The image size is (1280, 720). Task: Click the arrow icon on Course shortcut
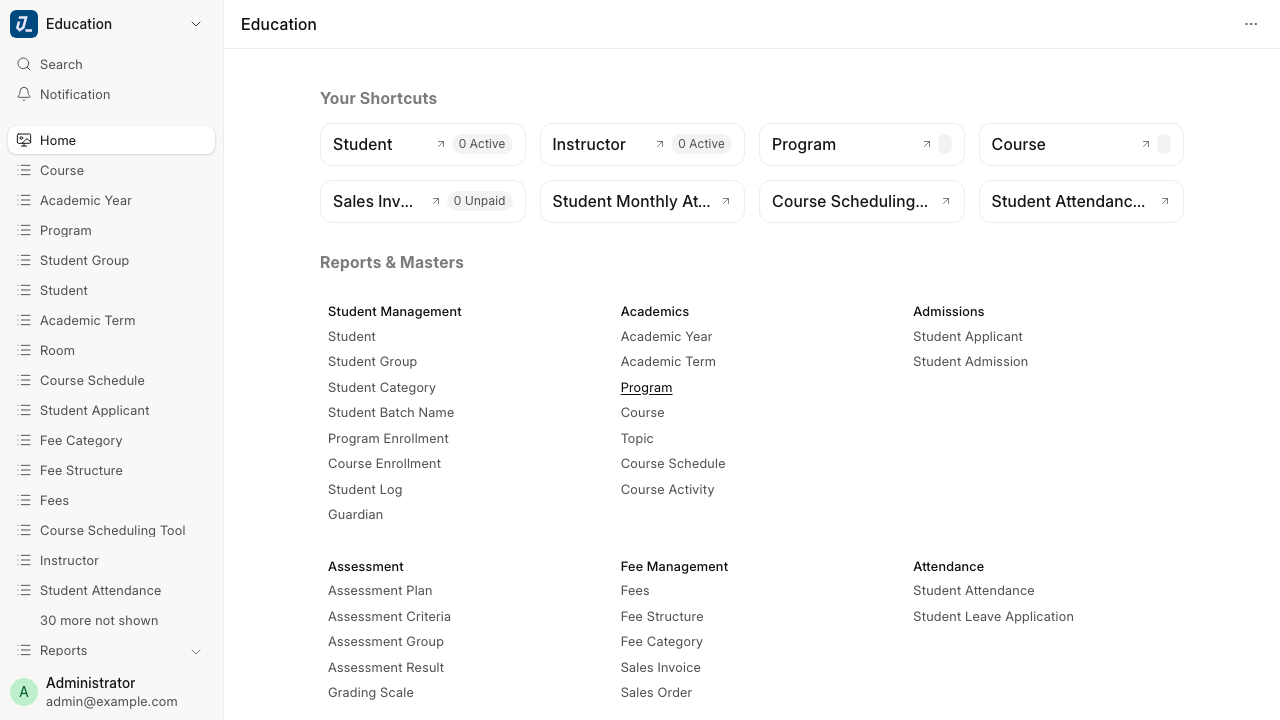(x=1146, y=144)
